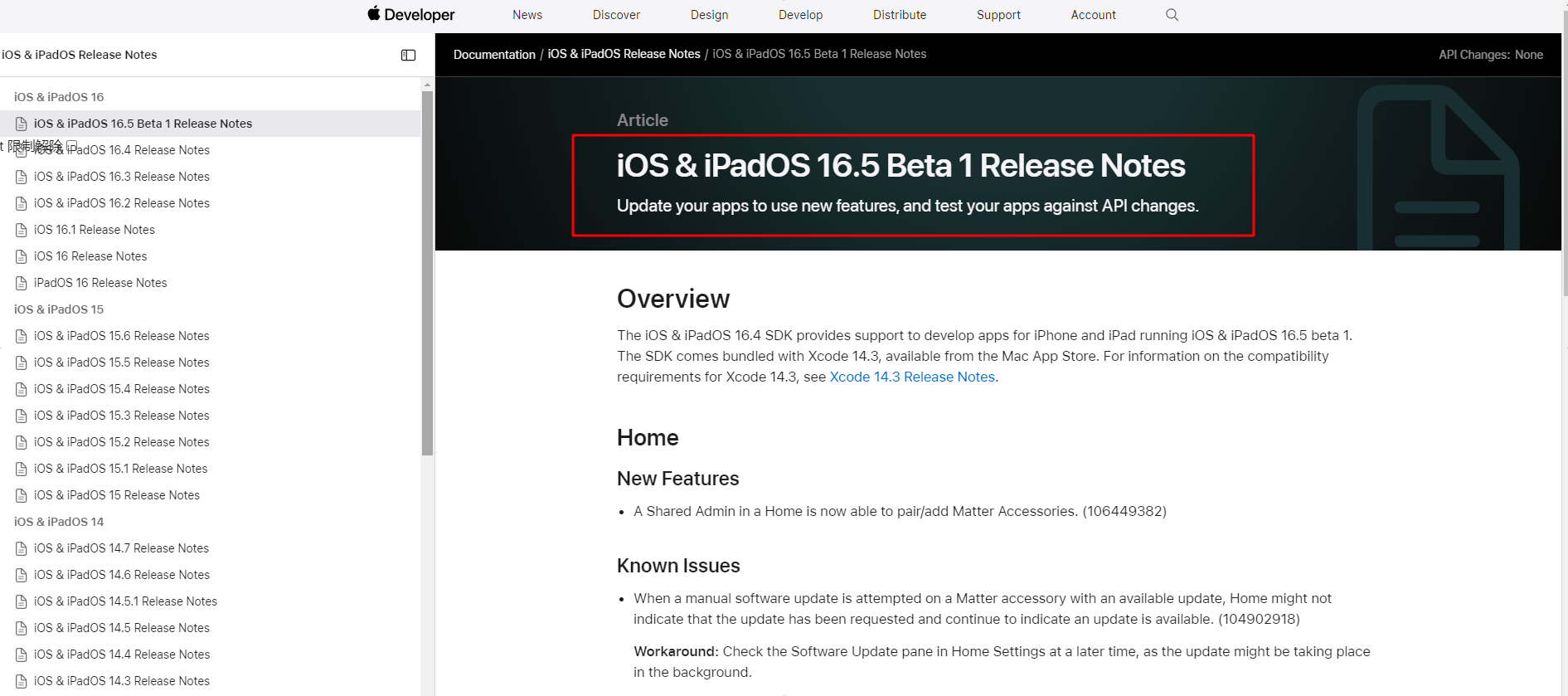Open iOS 16.1 Release Notes
Image resolution: width=1568 pixels, height=696 pixels.
click(x=95, y=230)
